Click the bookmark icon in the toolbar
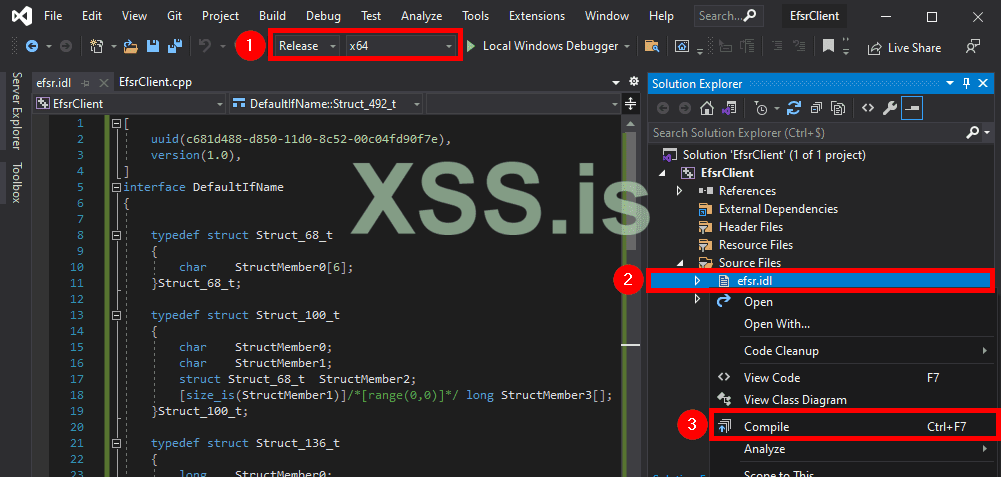Viewport: 1001px width, 477px height. (828, 46)
